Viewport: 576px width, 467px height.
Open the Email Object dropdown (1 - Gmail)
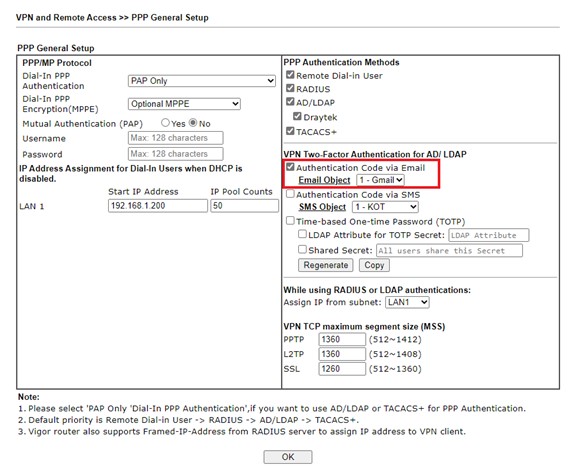pos(380,180)
